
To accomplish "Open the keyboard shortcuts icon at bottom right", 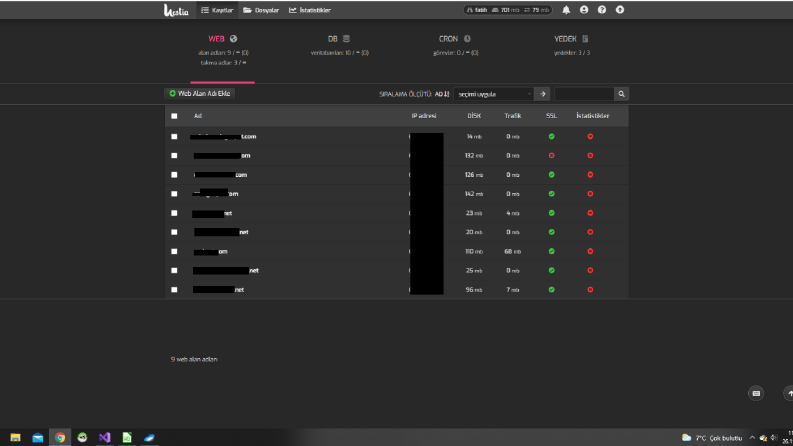I will coord(756,393).
